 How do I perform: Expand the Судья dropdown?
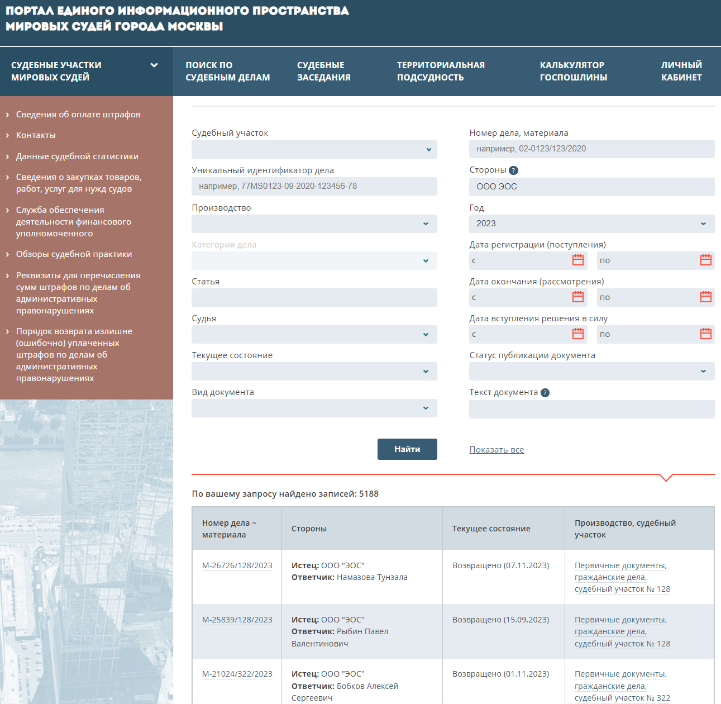314,334
